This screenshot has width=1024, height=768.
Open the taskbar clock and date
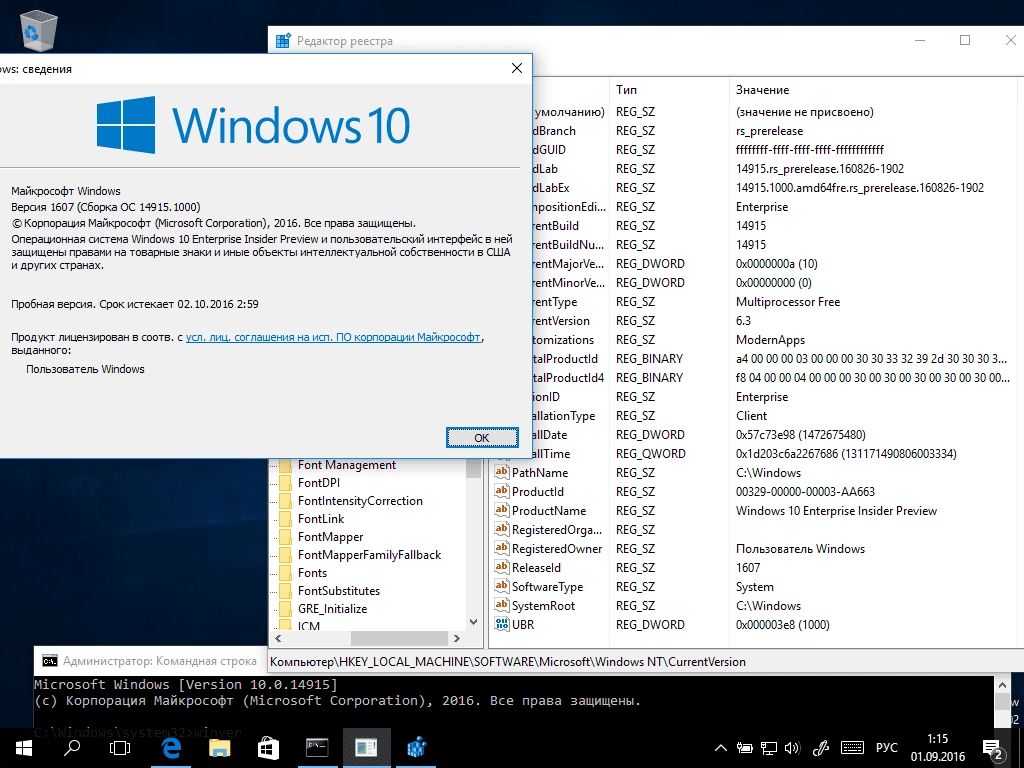click(x=938, y=748)
